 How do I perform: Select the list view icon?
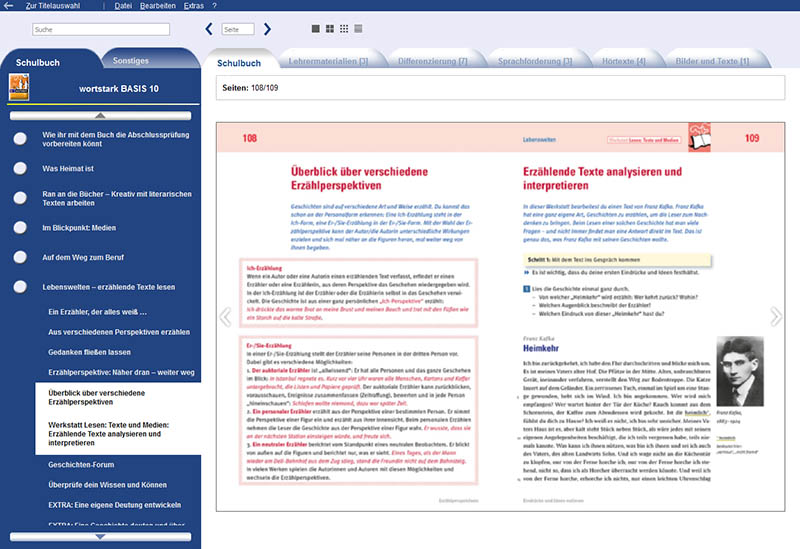click(359, 29)
